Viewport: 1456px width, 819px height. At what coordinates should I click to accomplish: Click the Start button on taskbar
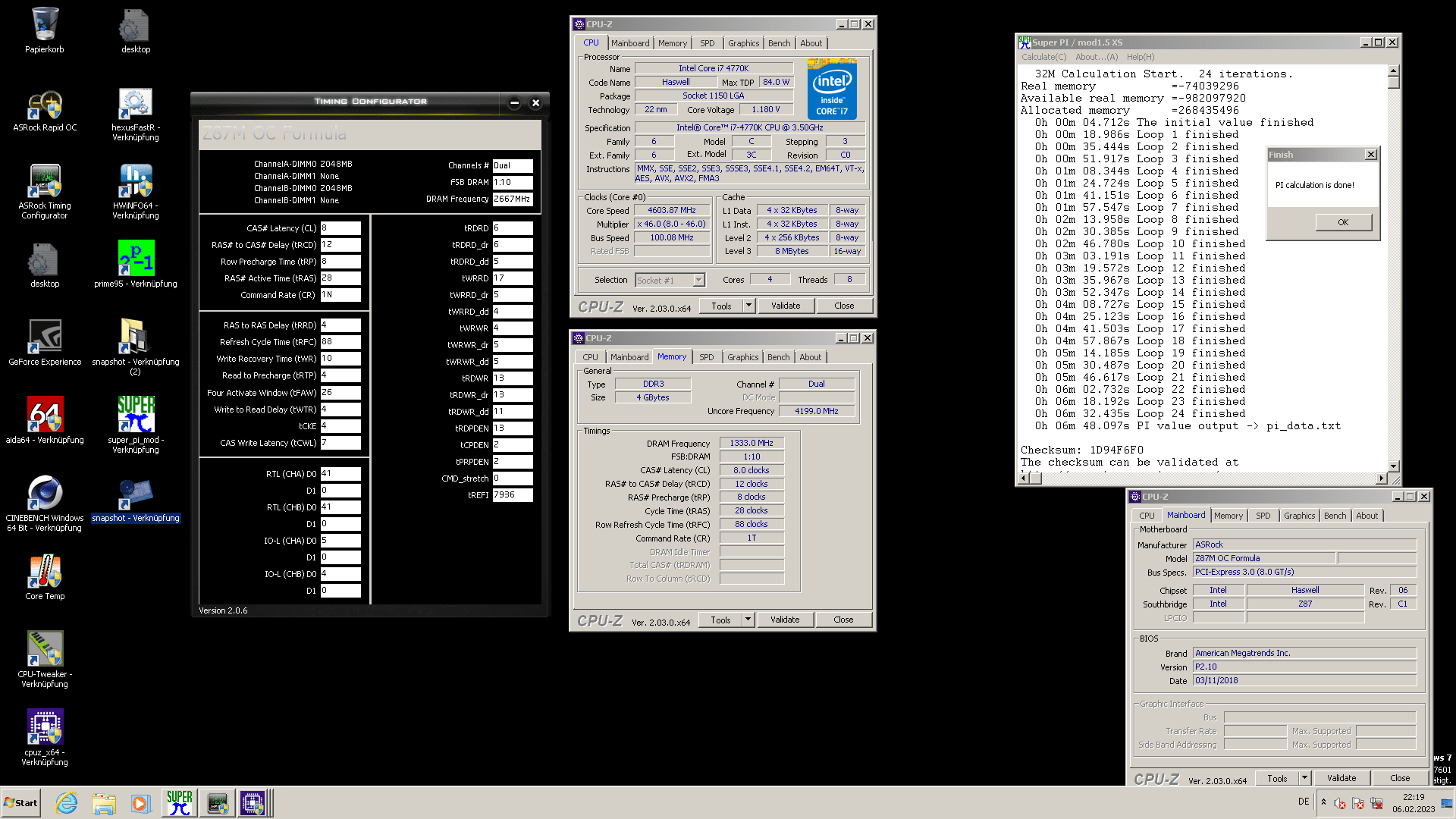tap(21, 803)
